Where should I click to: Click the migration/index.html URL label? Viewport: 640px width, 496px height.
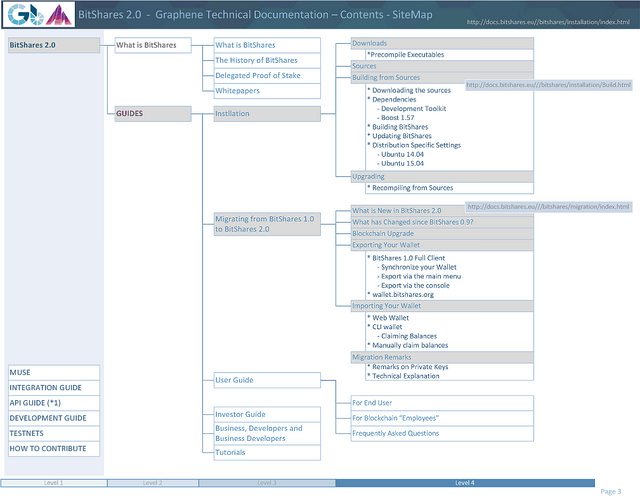(549, 207)
